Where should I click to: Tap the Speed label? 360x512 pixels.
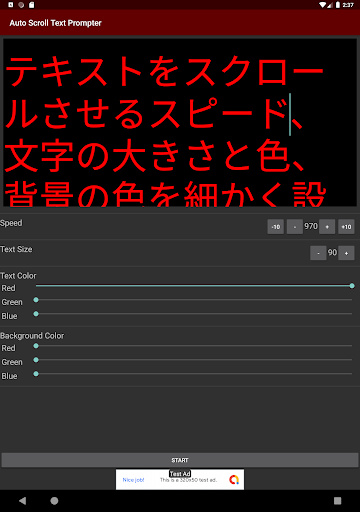pos(11,223)
